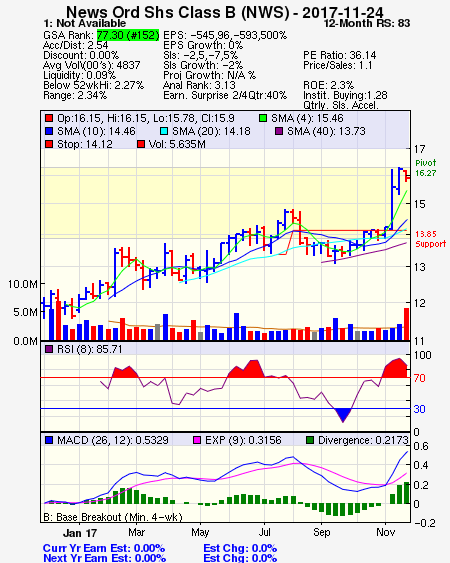Click the Liquidity: 0.09% line

[x=79, y=75]
